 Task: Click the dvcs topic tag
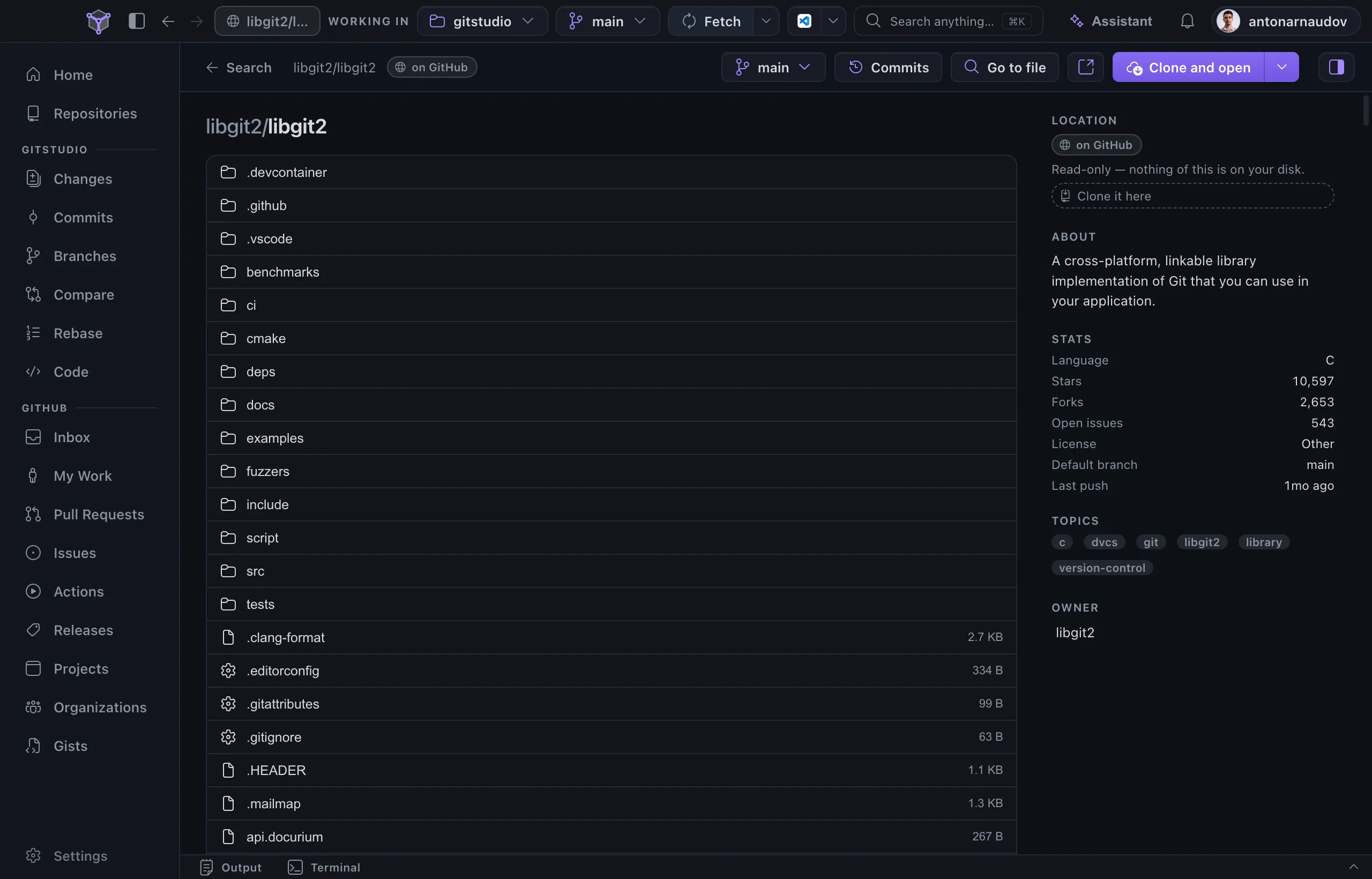tap(1104, 542)
